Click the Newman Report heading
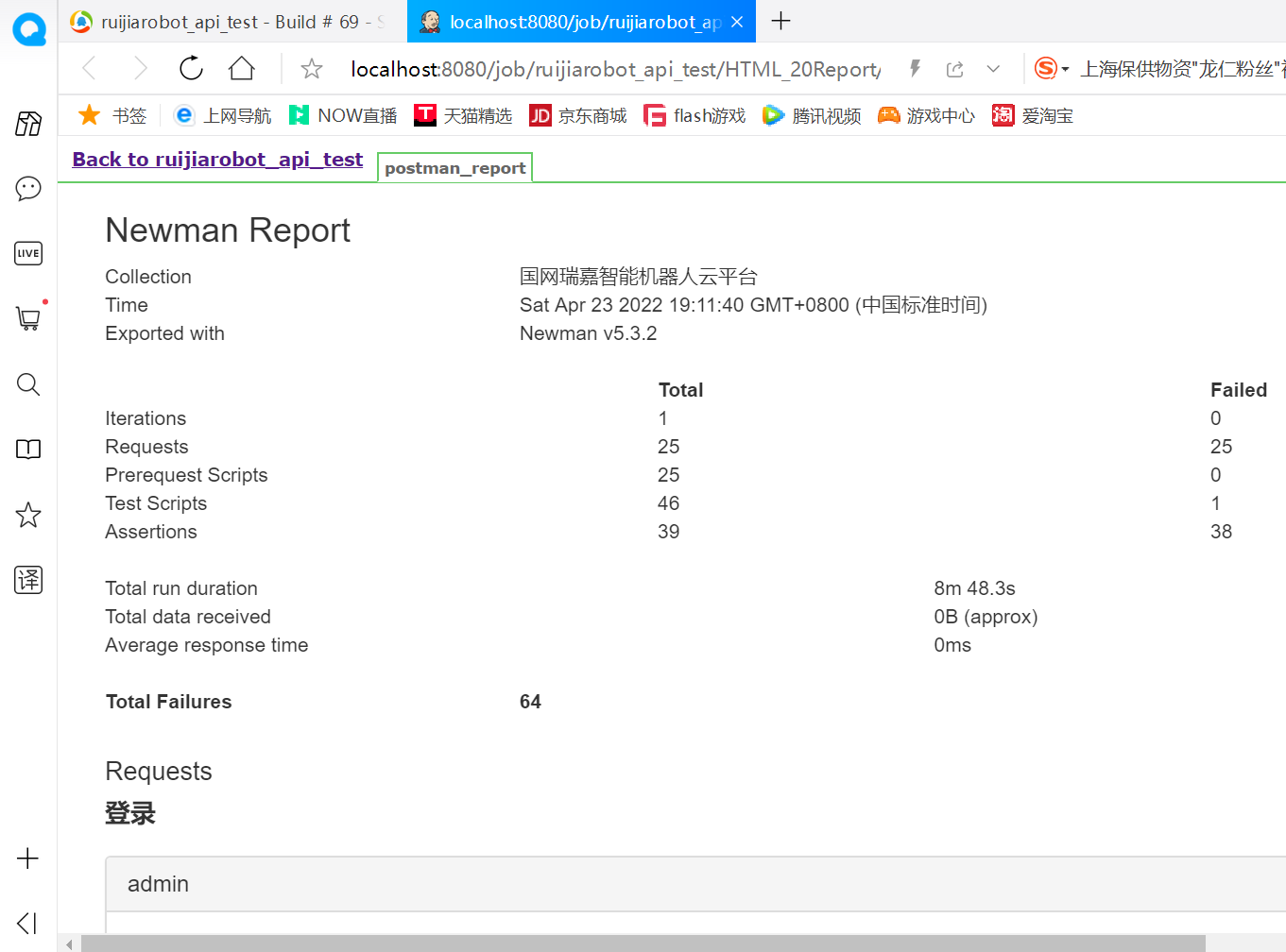Viewport: 1286px width, 952px height. pos(228,230)
